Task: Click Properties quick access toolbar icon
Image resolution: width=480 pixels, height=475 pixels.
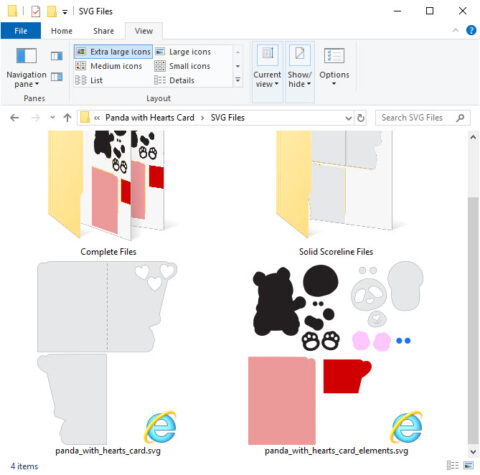Action: point(35,11)
